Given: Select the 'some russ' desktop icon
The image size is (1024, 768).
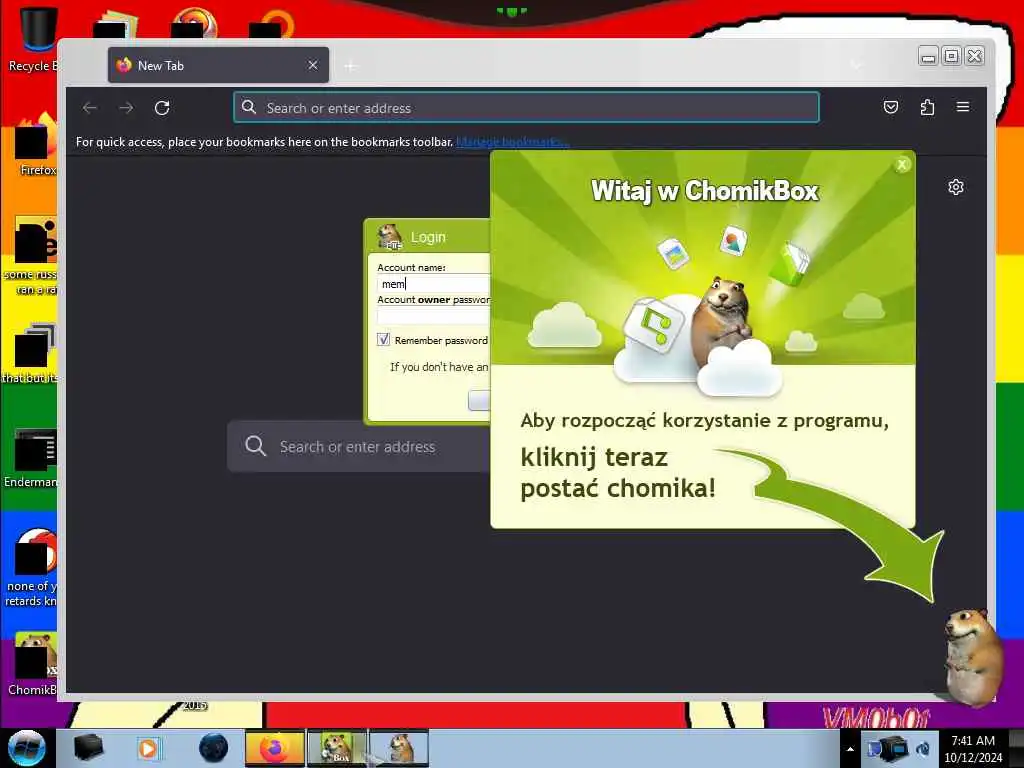Looking at the screenshot, I should pyautogui.click(x=31, y=255).
